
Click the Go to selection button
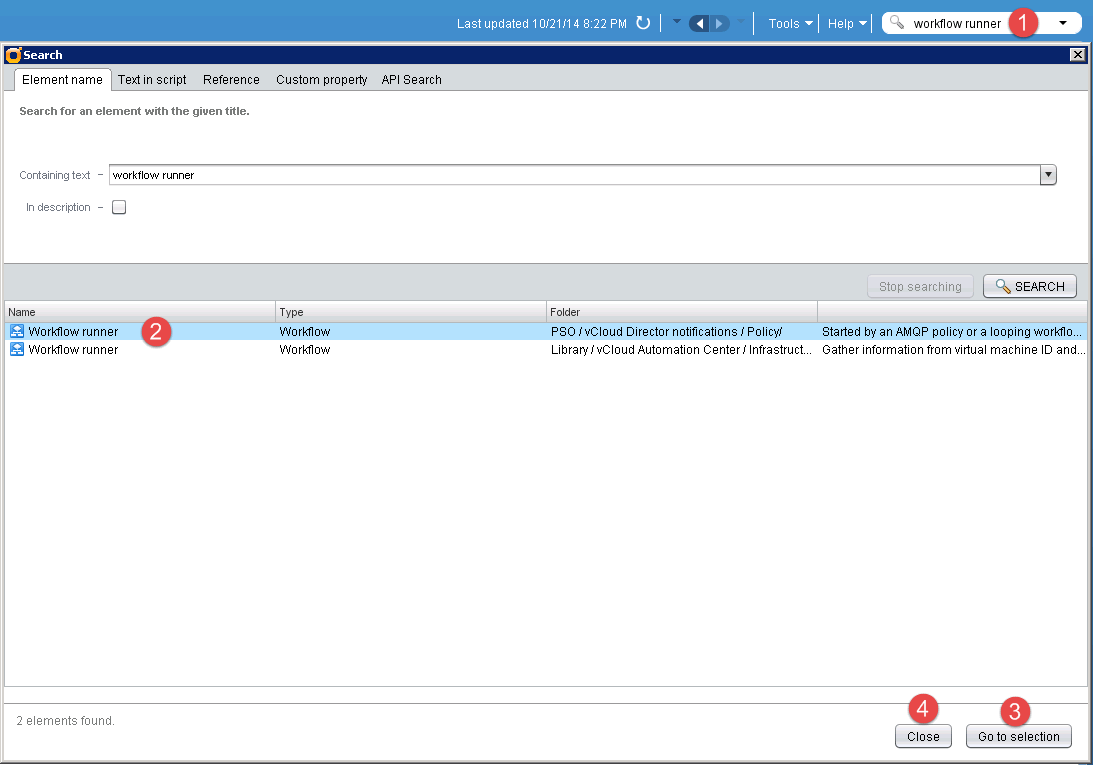(x=1018, y=737)
